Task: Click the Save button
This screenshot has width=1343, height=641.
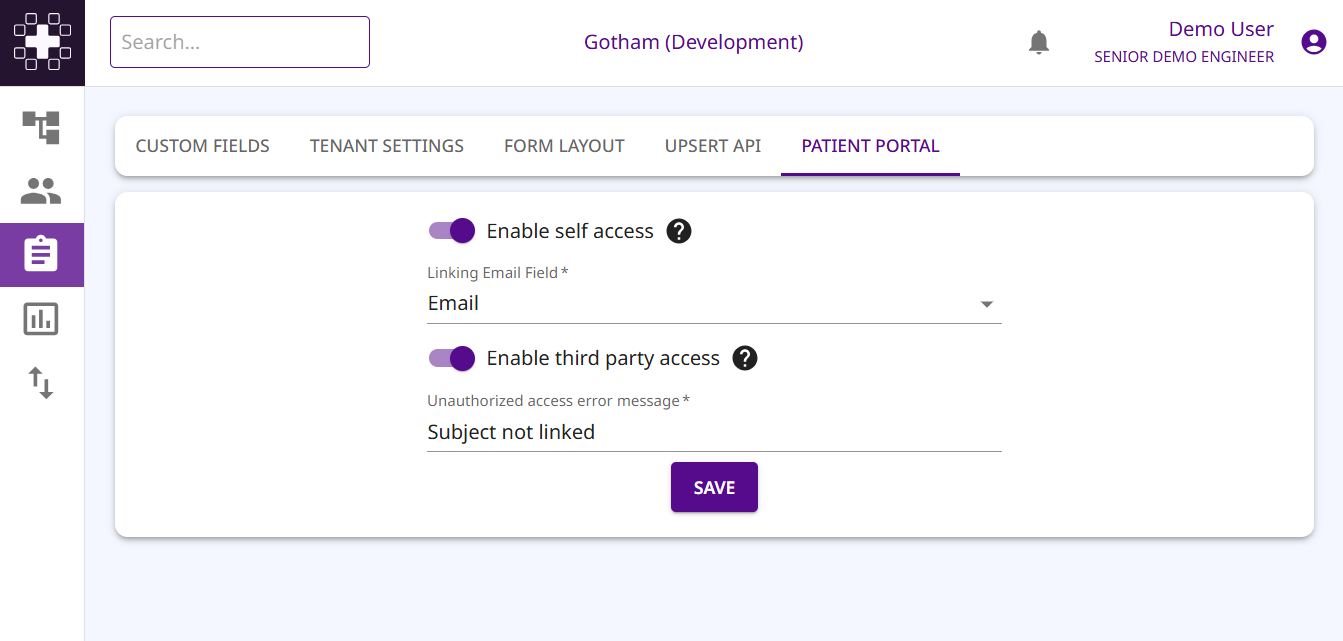Action: point(714,487)
